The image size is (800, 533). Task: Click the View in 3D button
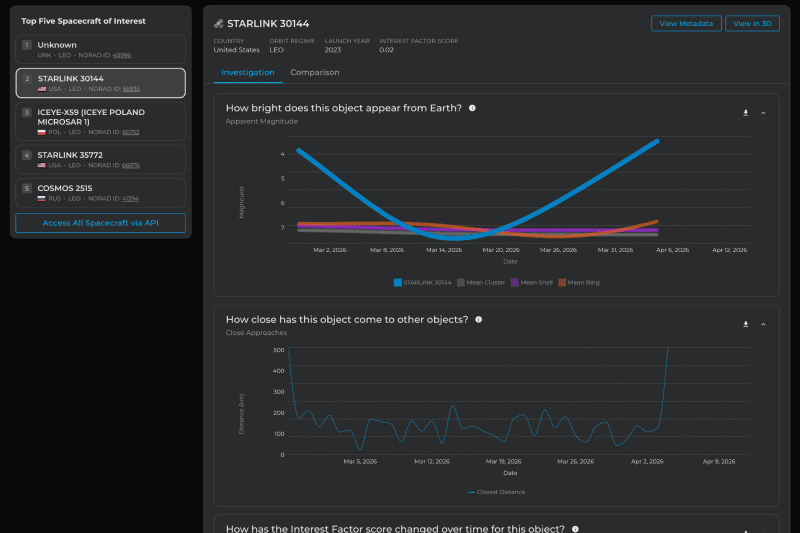pyautogui.click(x=753, y=23)
